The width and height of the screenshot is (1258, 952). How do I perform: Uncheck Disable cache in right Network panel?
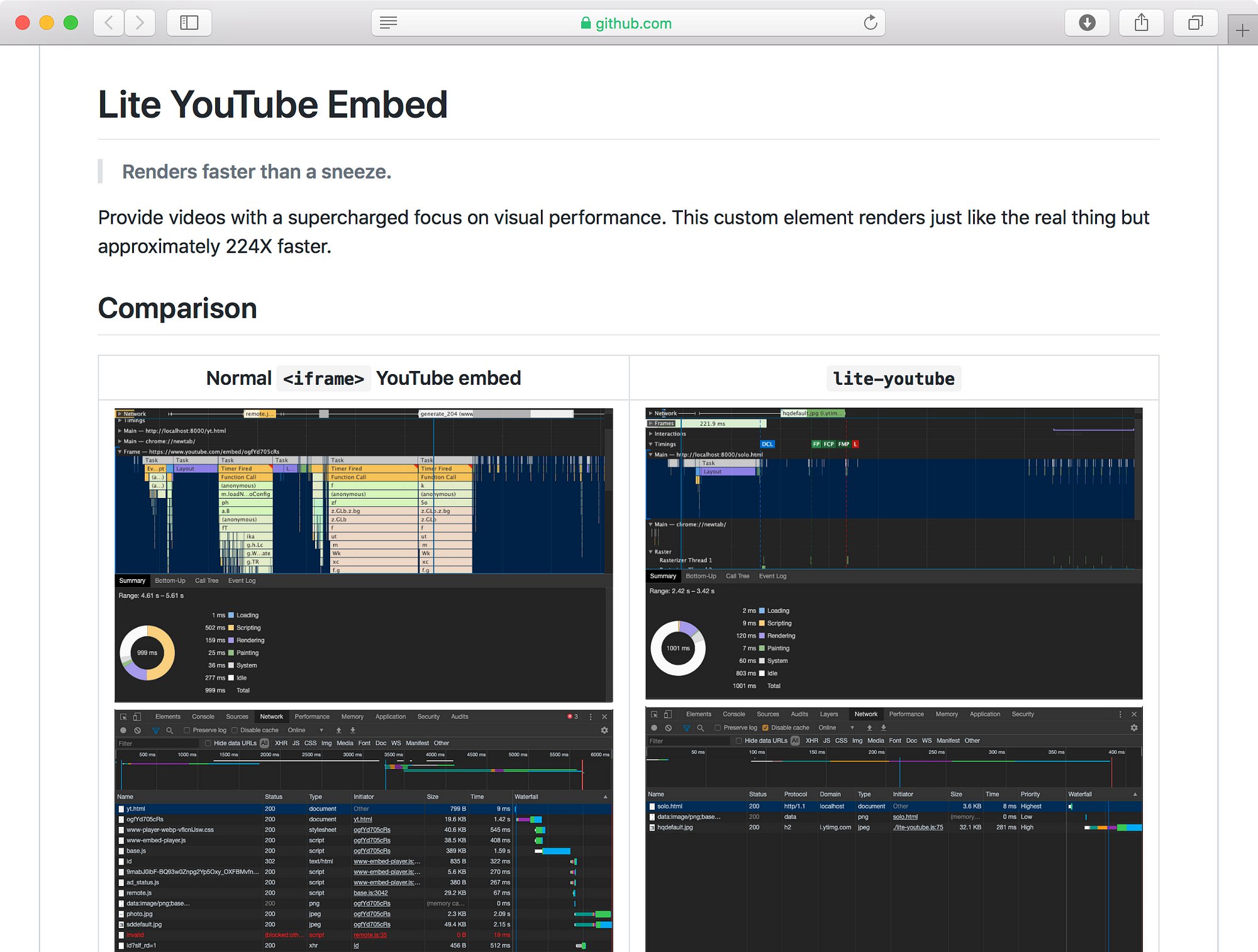pos(765,728)
